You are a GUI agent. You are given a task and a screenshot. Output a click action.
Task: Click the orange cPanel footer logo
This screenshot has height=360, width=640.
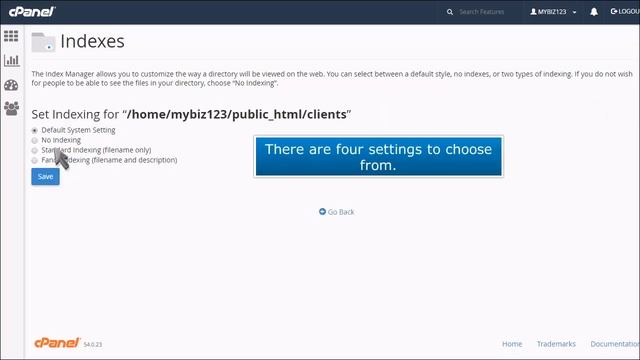click(57, 343)
